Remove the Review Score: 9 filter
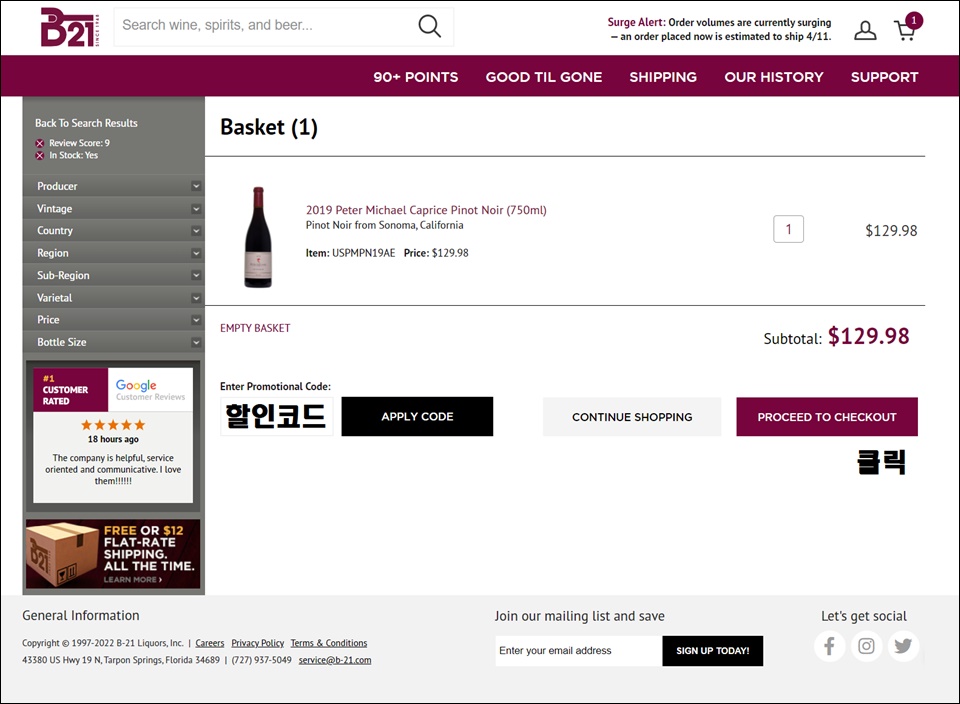This screenshot has height=704, width=960. [40, 143]
